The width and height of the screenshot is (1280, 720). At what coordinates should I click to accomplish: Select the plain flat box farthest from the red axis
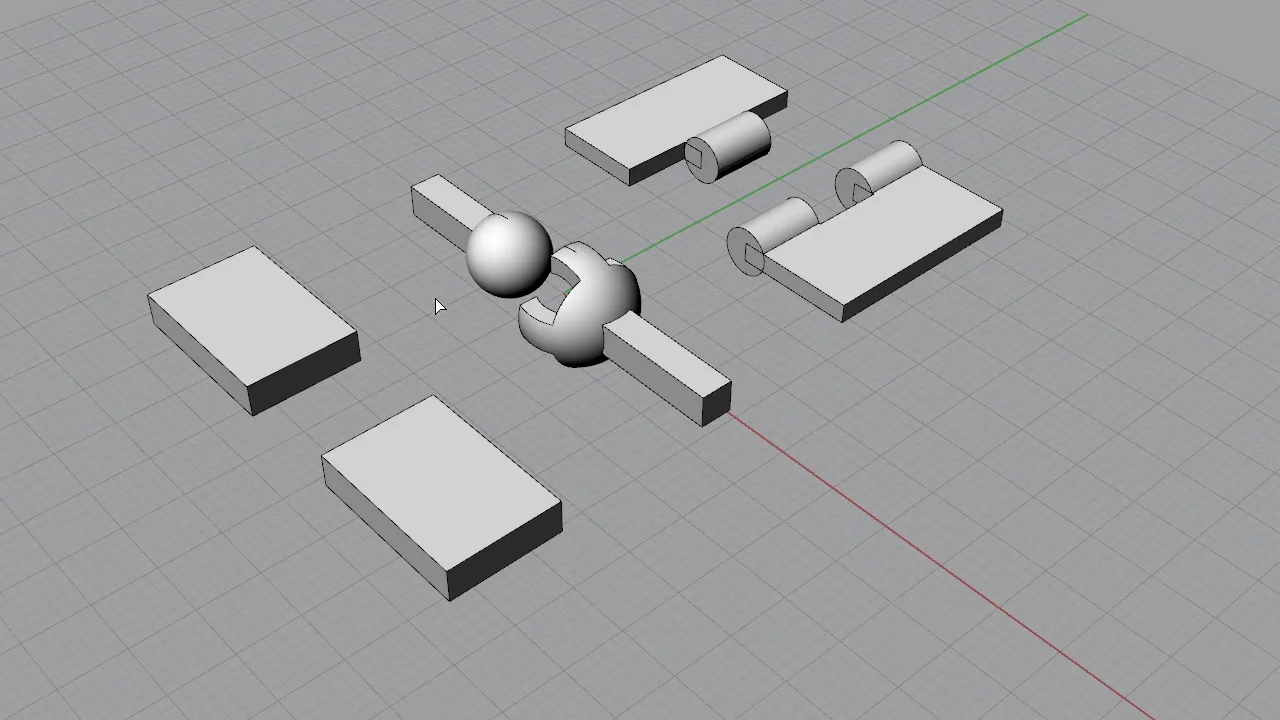pos(253,330)
